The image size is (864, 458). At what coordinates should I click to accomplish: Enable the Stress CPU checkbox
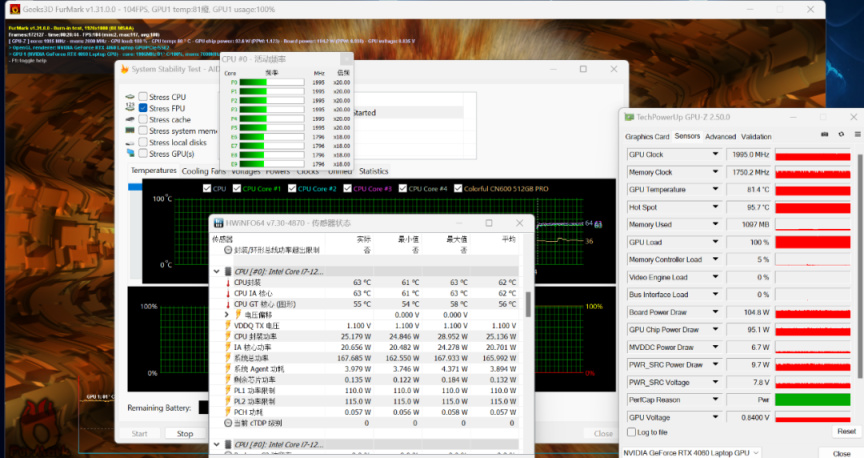point(143,96)
